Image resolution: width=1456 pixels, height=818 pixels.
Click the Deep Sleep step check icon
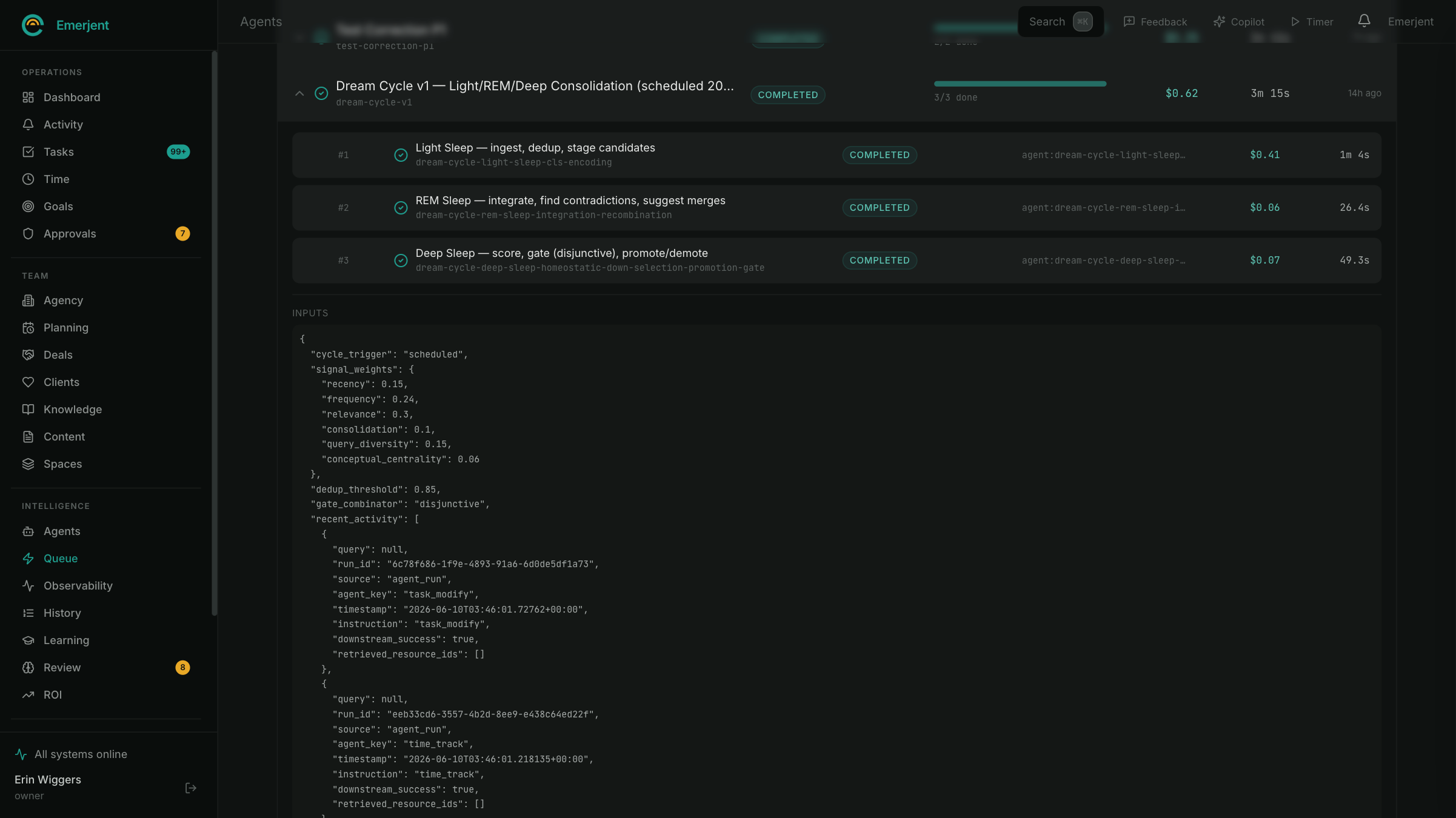pyautogui.click(x=401, y=261)
